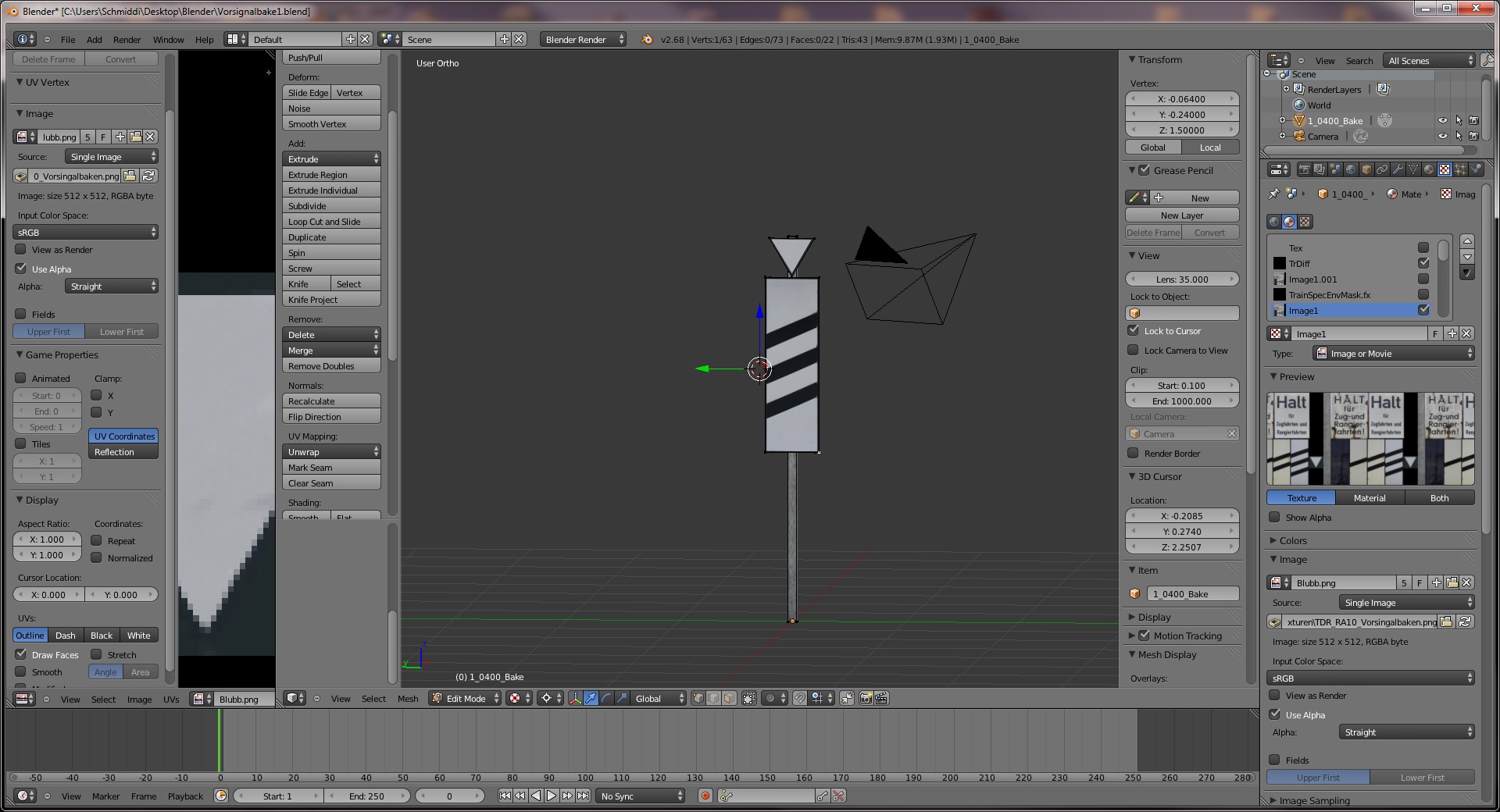Uncheck Draw Faces in UV display options
The image size is (1500, 812).
21,655
